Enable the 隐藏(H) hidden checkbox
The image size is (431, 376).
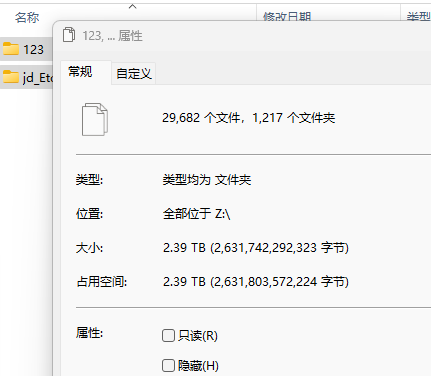coord(168,365)
